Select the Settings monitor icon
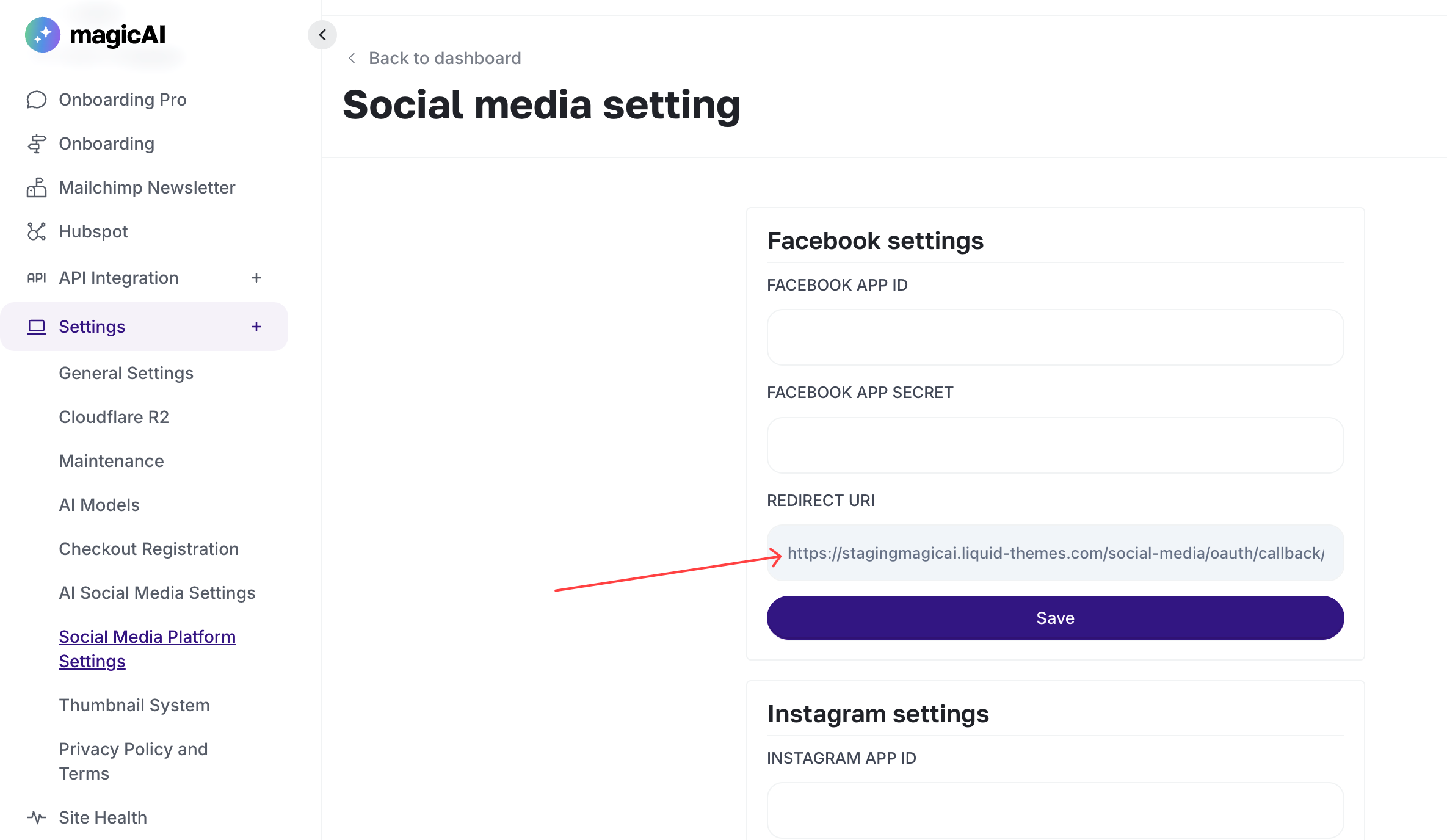Image resolution: width=1447 pixels, height=840 pixels. tap(37, 327)
